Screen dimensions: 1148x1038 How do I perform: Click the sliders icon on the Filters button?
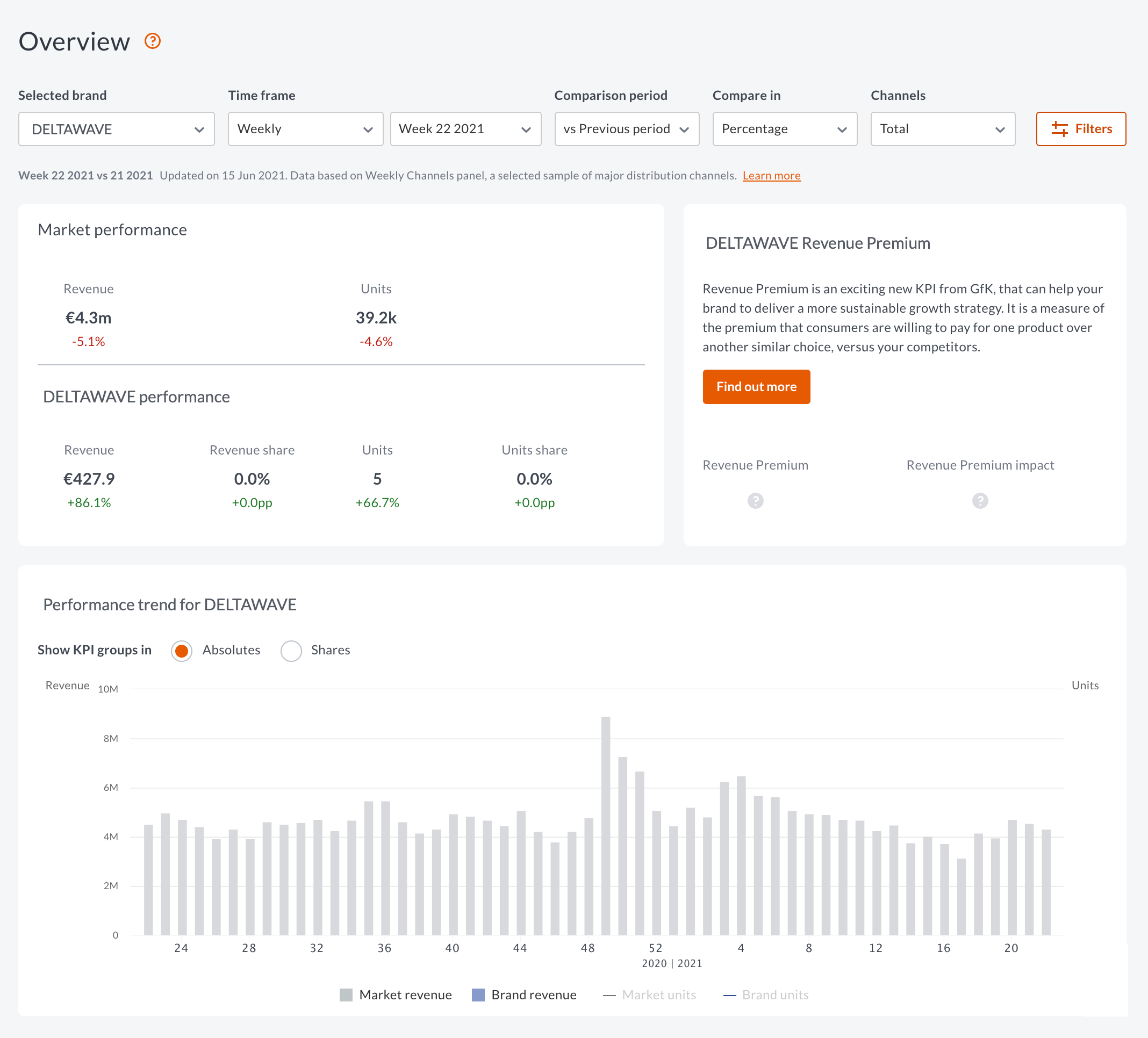[x=1059, y=129]
